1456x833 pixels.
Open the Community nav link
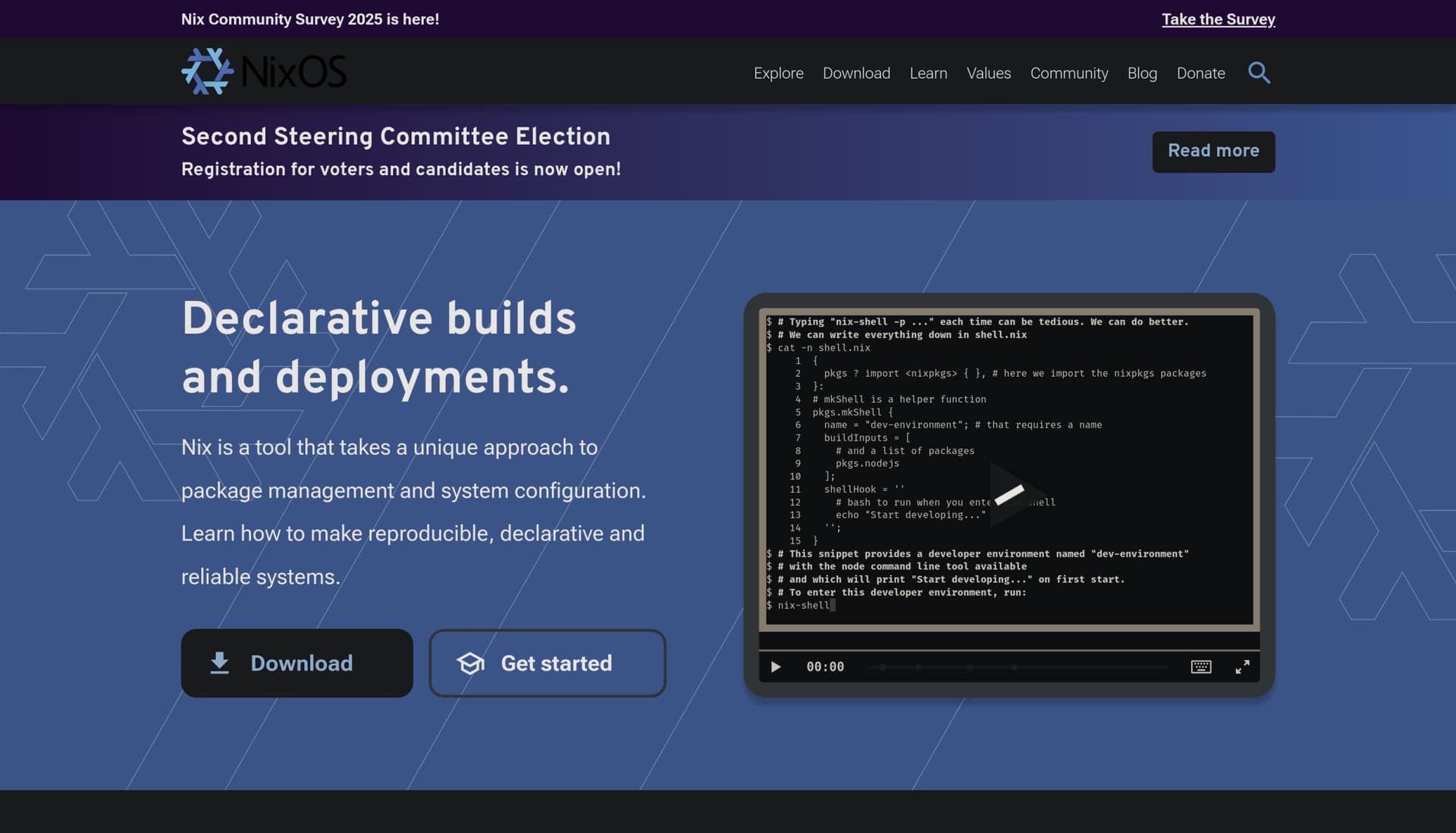[1068, 73]
